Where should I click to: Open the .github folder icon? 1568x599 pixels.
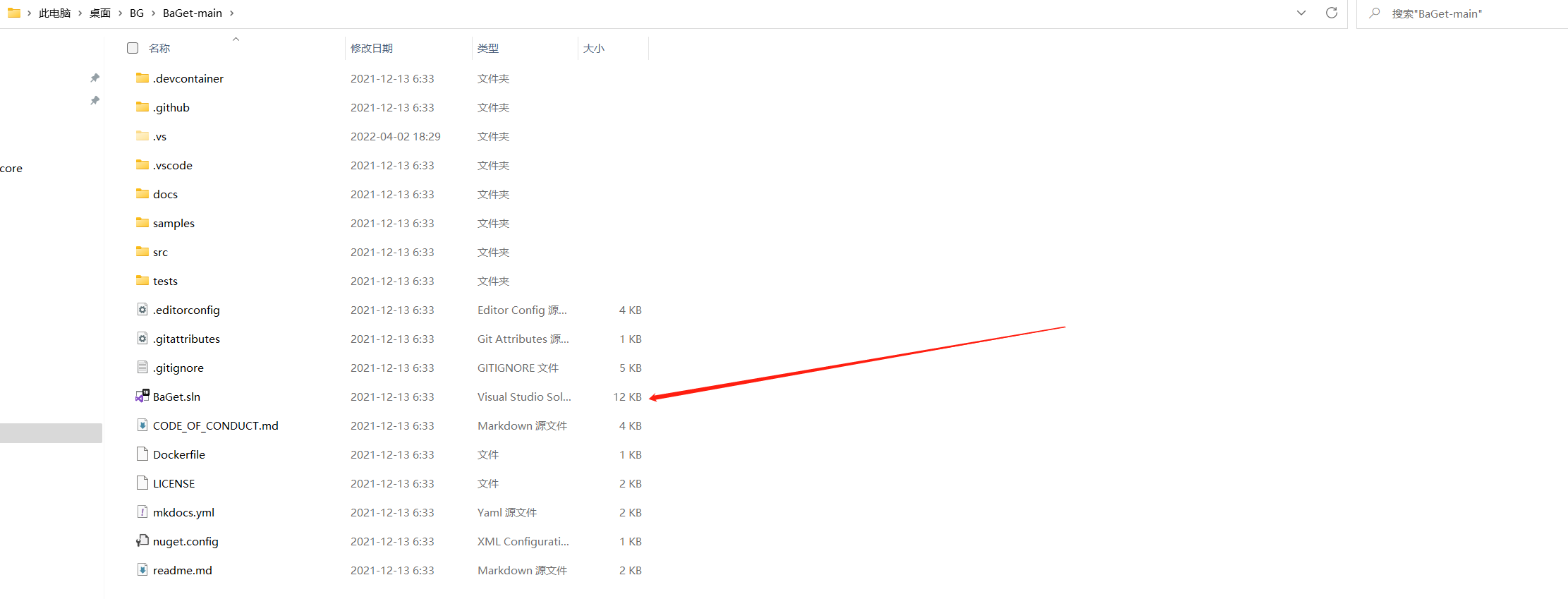142,107
